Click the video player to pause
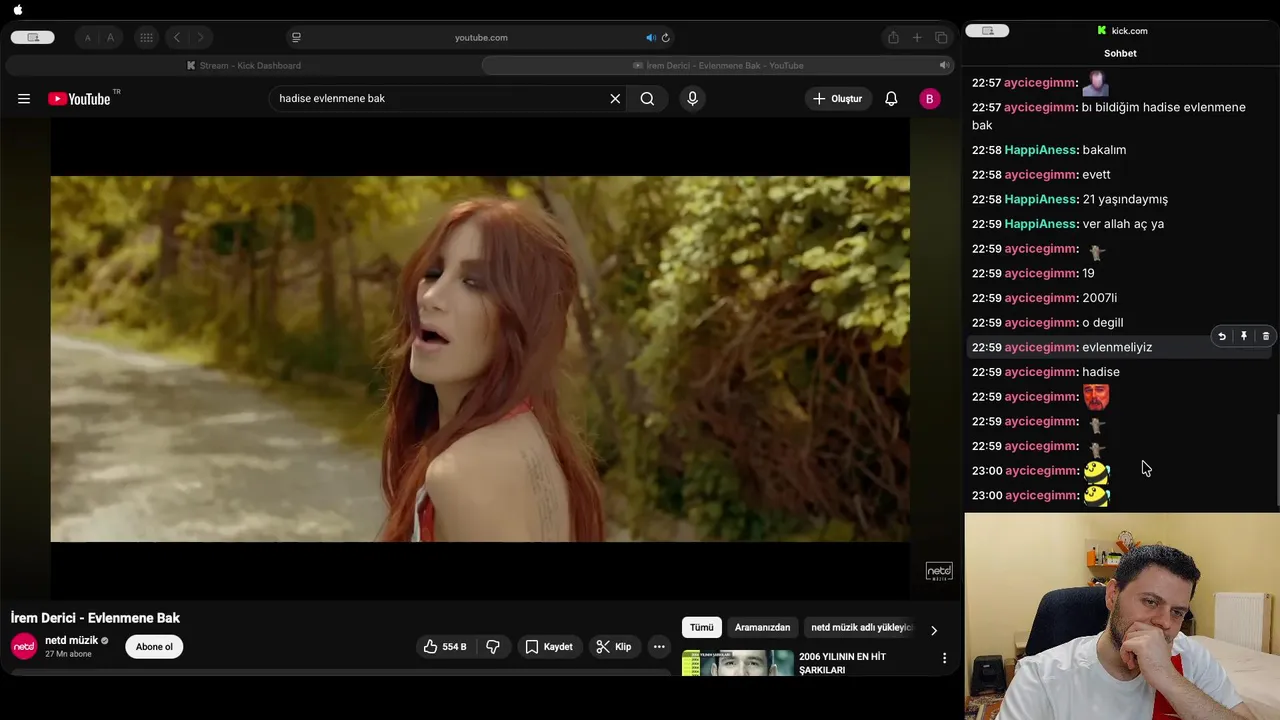The width and height of the screenshot is (1280, 720). click(x=480, y=359)
